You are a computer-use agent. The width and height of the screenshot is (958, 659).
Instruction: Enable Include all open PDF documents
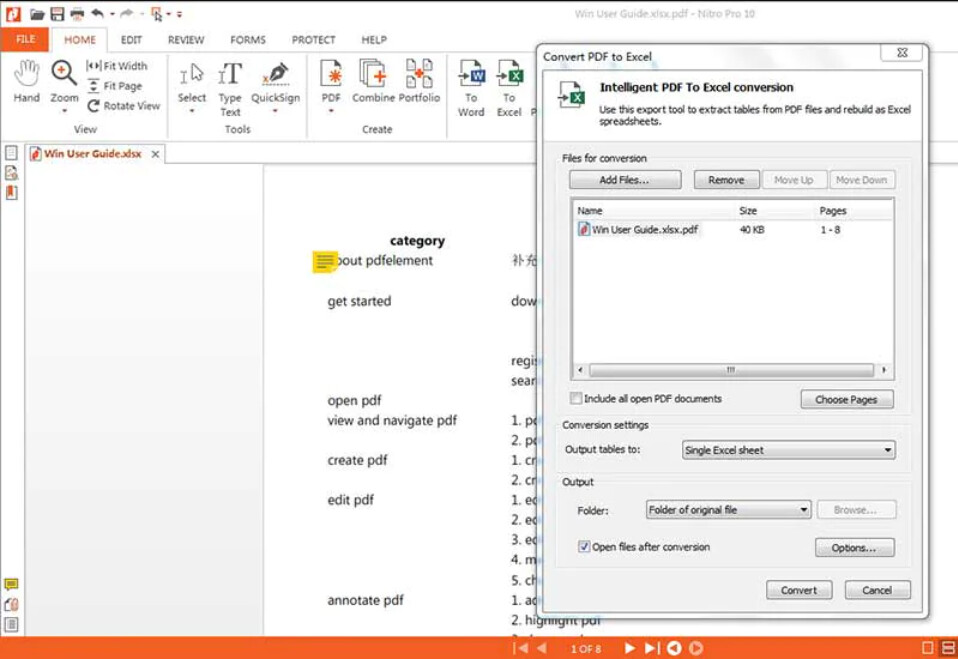[576, 398]
